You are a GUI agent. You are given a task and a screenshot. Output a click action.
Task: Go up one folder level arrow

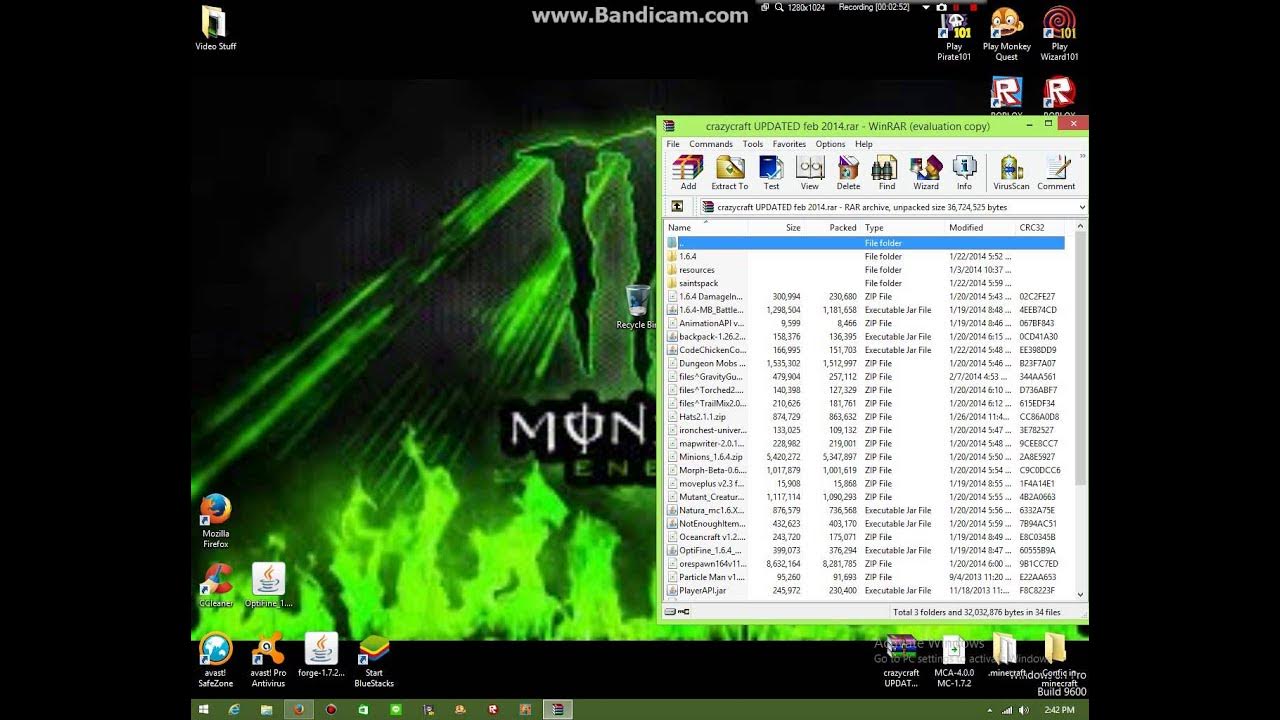[x=677, y=207]
